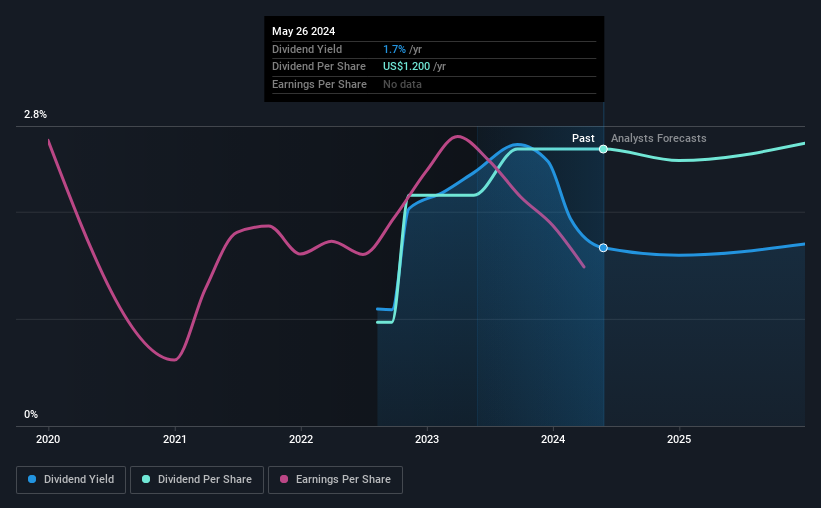Toggle the Earnings Per Share legend button

pyautogui.click(x=336, y=480)
